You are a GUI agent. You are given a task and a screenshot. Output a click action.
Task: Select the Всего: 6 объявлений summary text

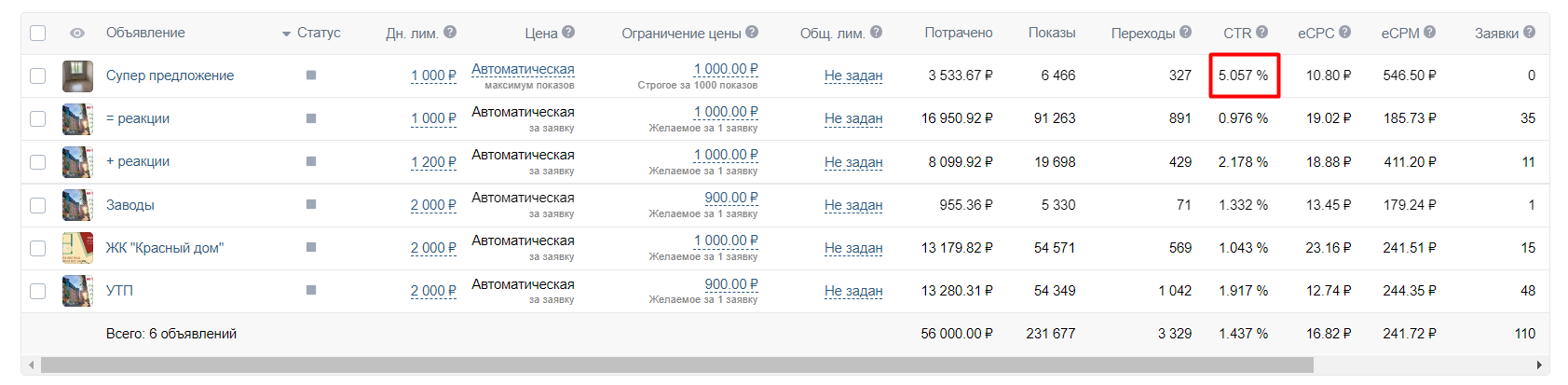click(x=171, y=334)
